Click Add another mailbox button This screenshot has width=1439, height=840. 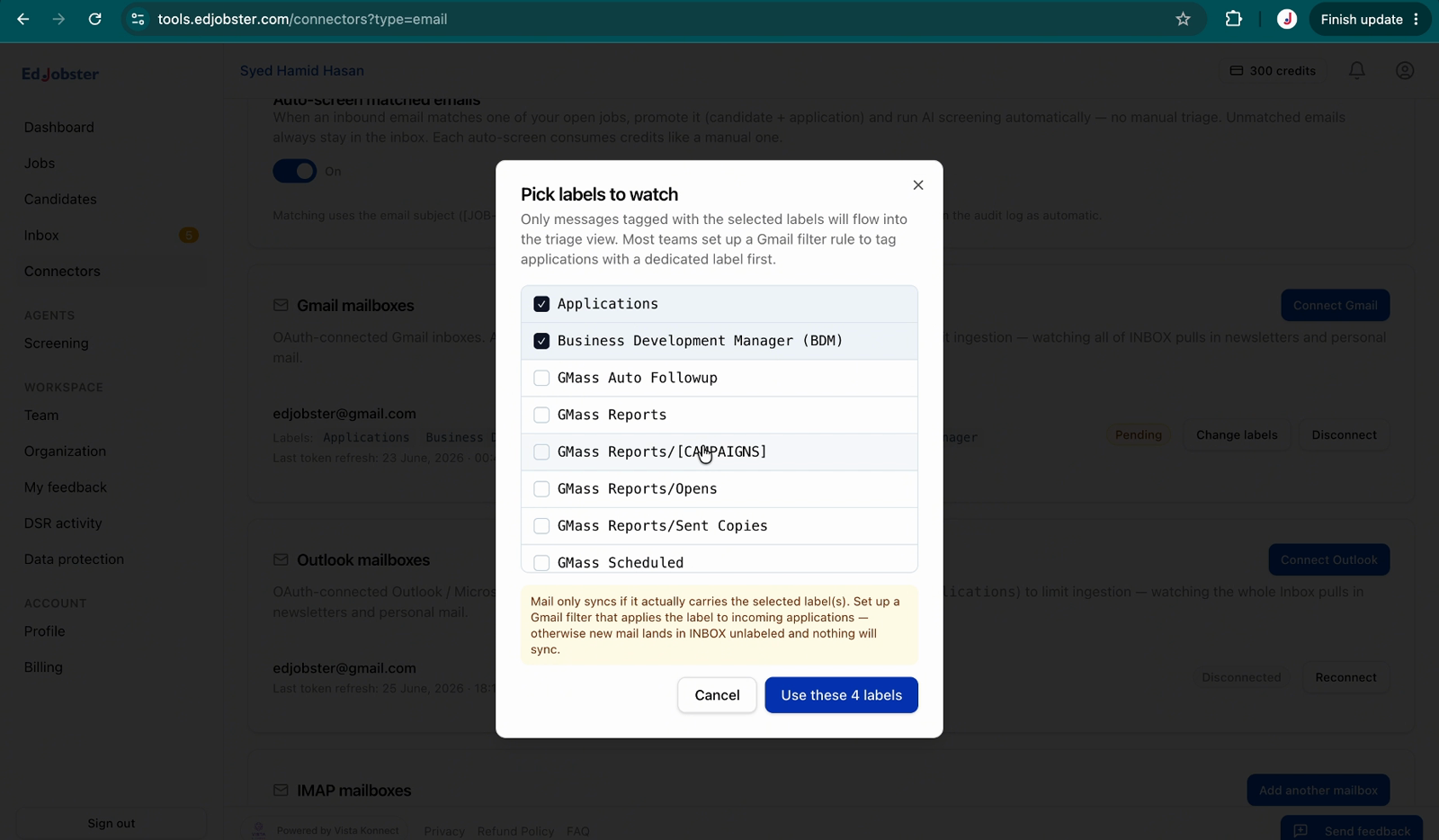1318,790
